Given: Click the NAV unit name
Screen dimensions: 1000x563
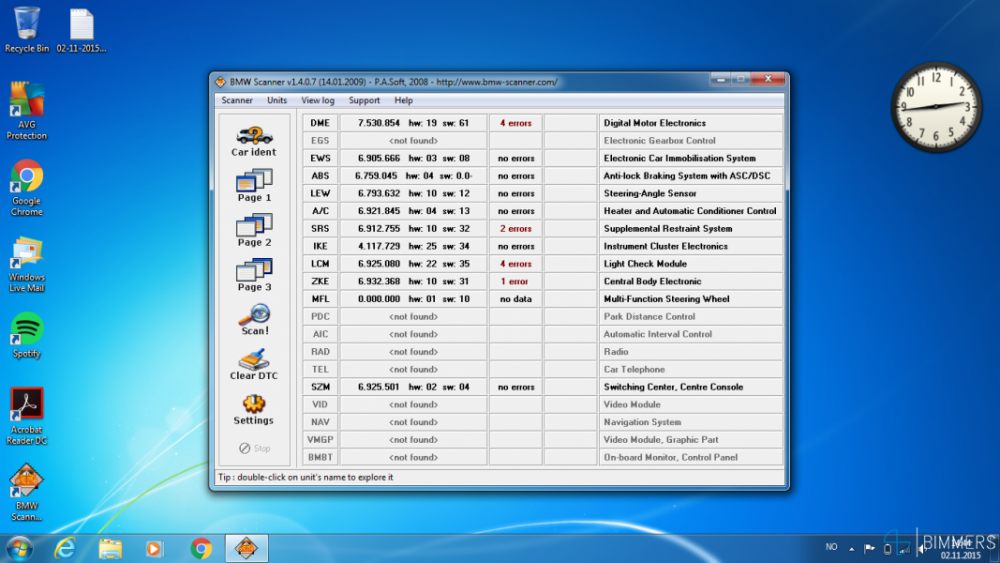Looking at the screenshot, I should [x=320, y=422].
